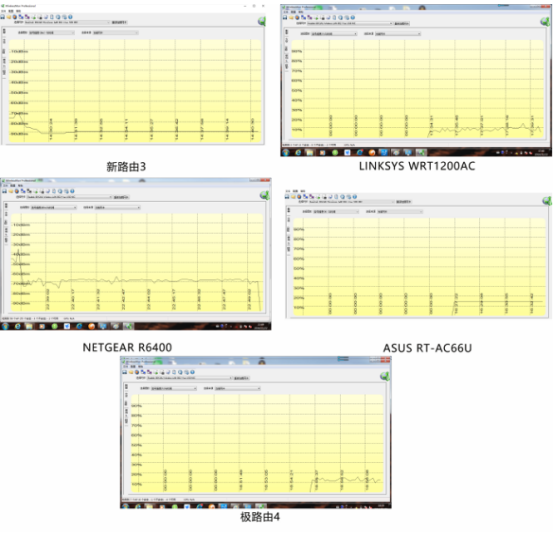The width and height of the screenshot is (554, 533).
Task: Open the adapter selection dropdown in ASUS RT-AC66U window
Action: (352, 202)
